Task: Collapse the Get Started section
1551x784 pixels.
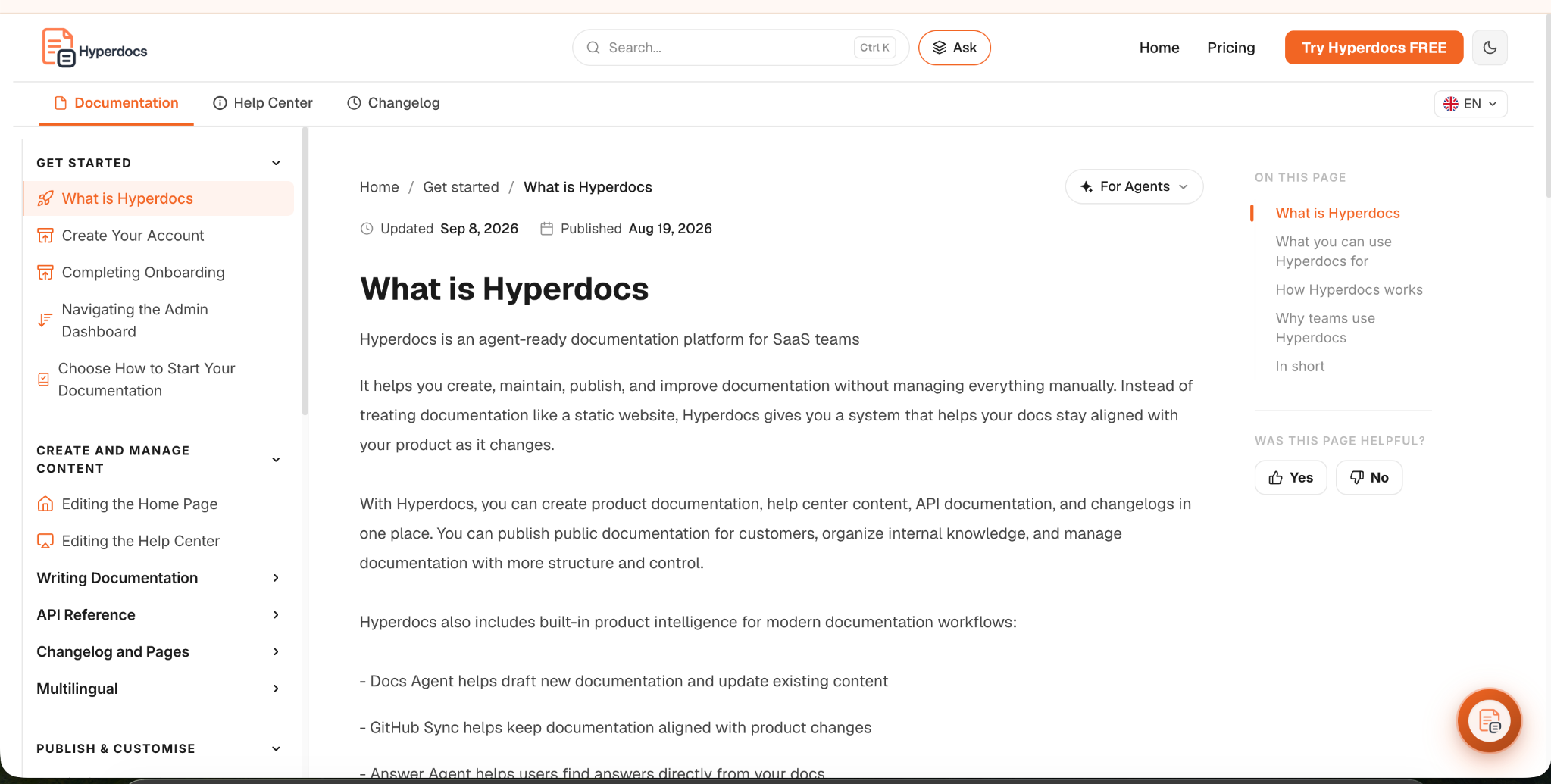Action: (x=276, y=163)
